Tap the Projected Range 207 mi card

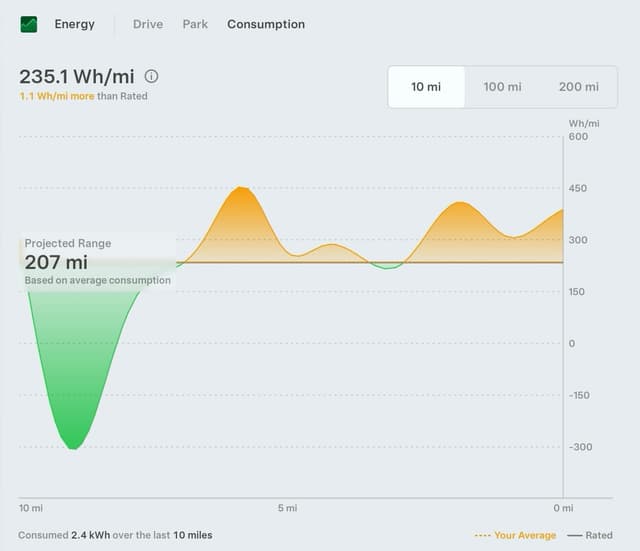tap(97, 262)
